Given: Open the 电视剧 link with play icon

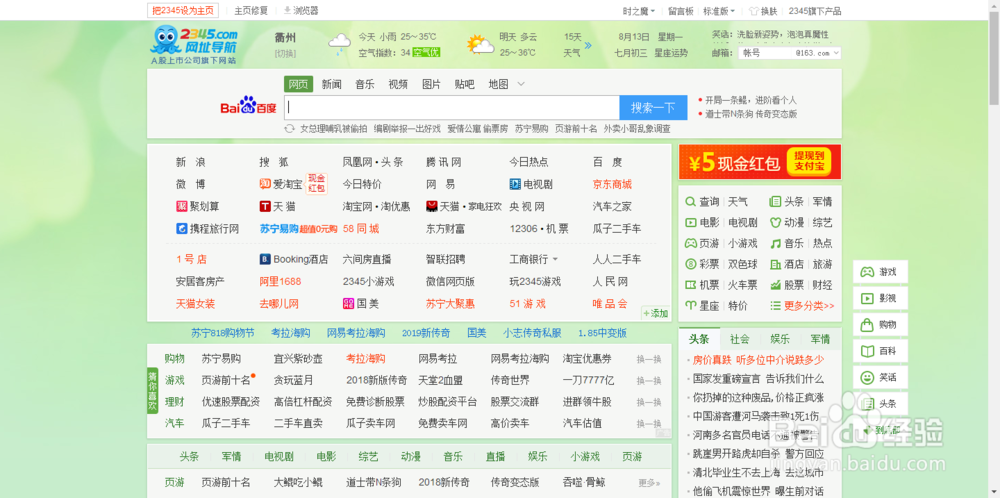Looking at the screenshot, I should 531,184.
